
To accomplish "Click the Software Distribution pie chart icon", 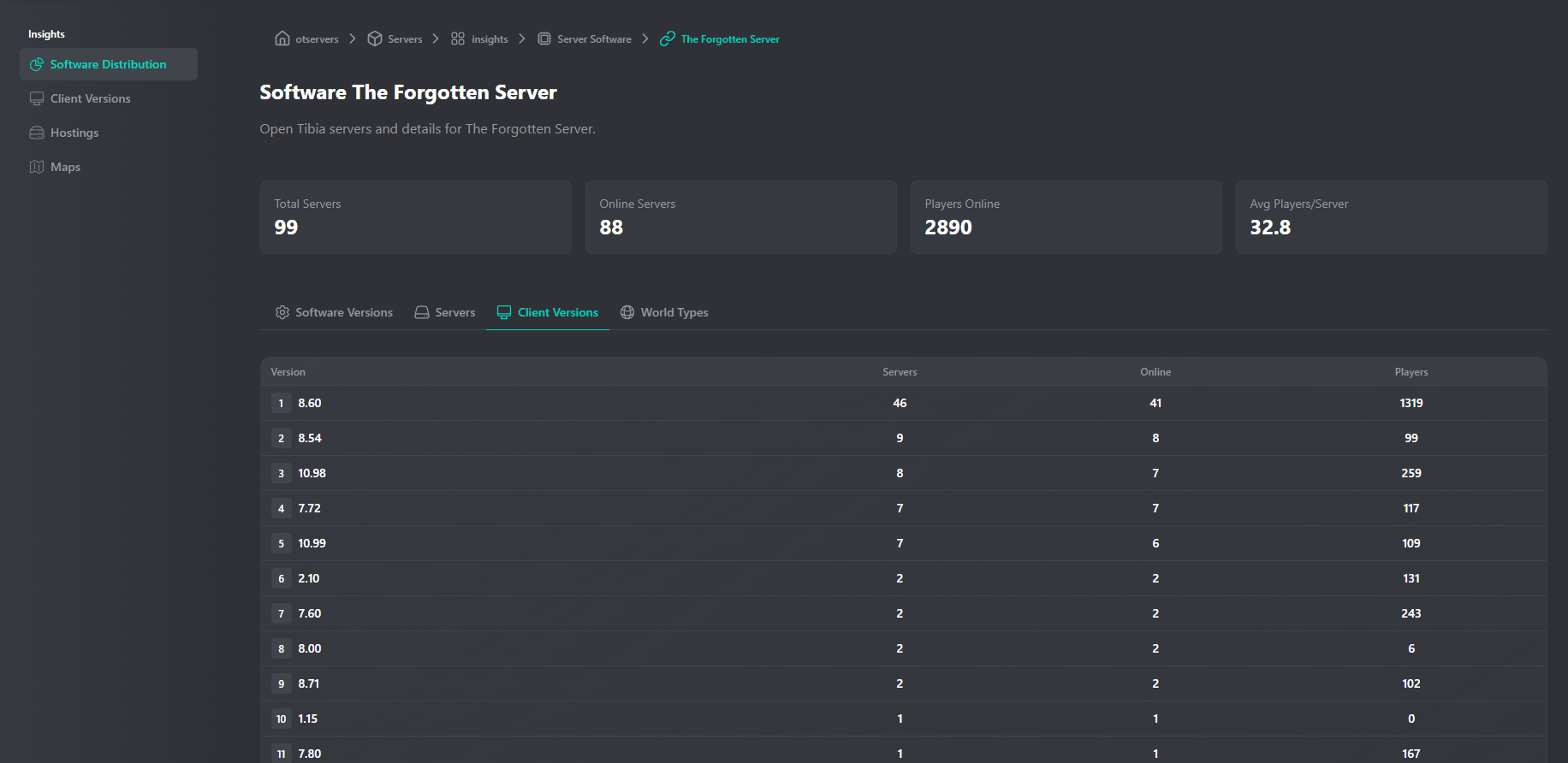I will 37,64.
